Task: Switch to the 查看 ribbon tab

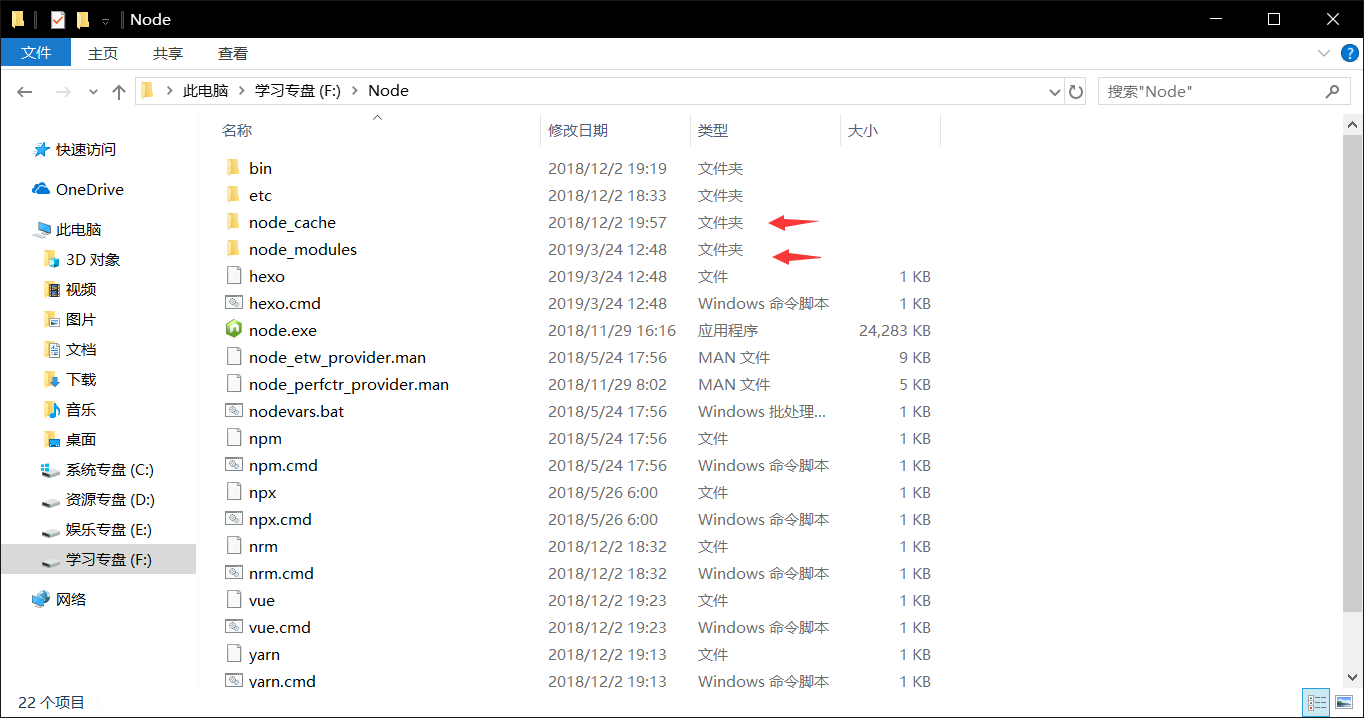Action: click(233, 53)
